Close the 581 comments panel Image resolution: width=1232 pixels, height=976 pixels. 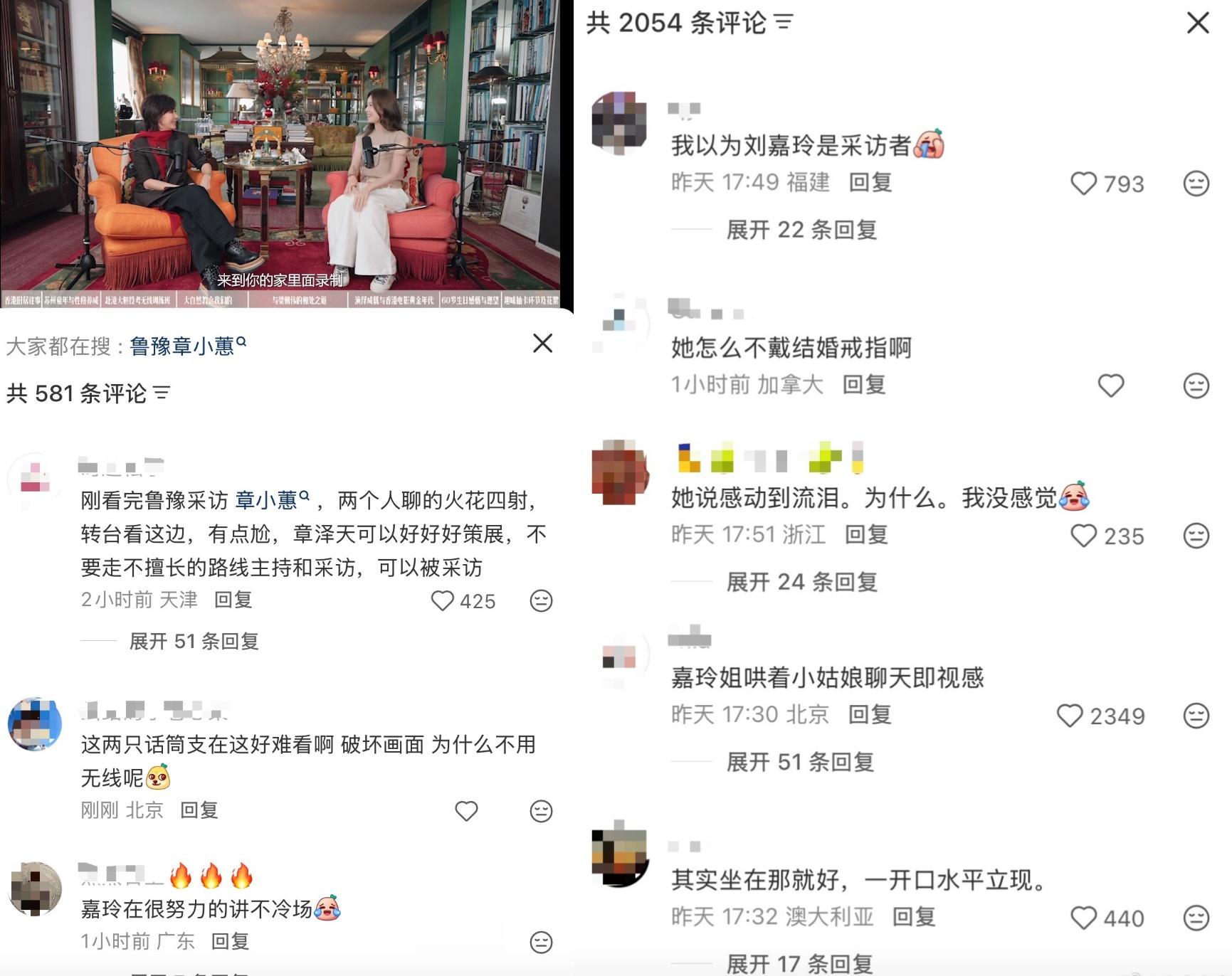click(x=542, y=343)
